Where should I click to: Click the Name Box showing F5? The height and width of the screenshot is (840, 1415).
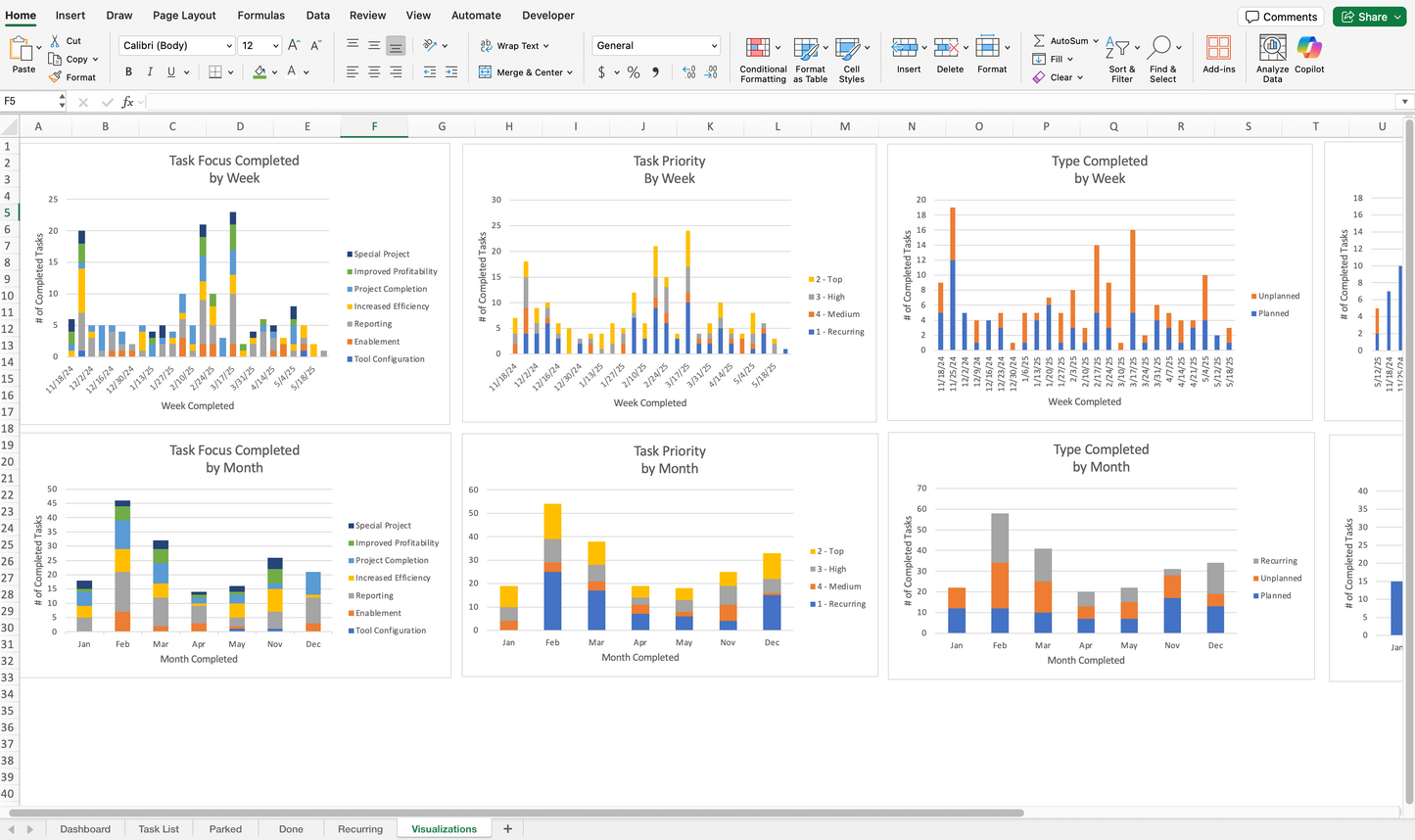(29, 101)
